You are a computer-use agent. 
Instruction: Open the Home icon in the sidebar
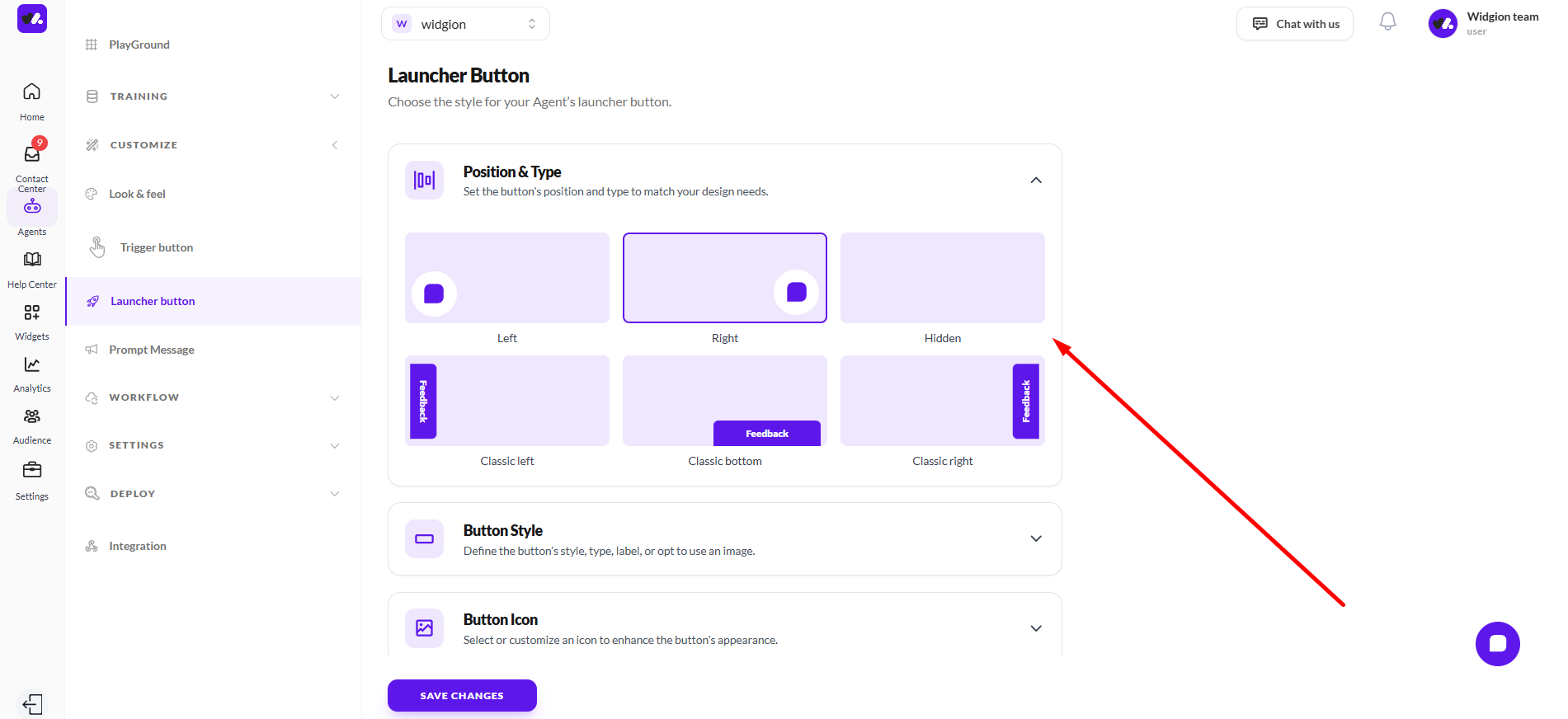tap(31, 92)
